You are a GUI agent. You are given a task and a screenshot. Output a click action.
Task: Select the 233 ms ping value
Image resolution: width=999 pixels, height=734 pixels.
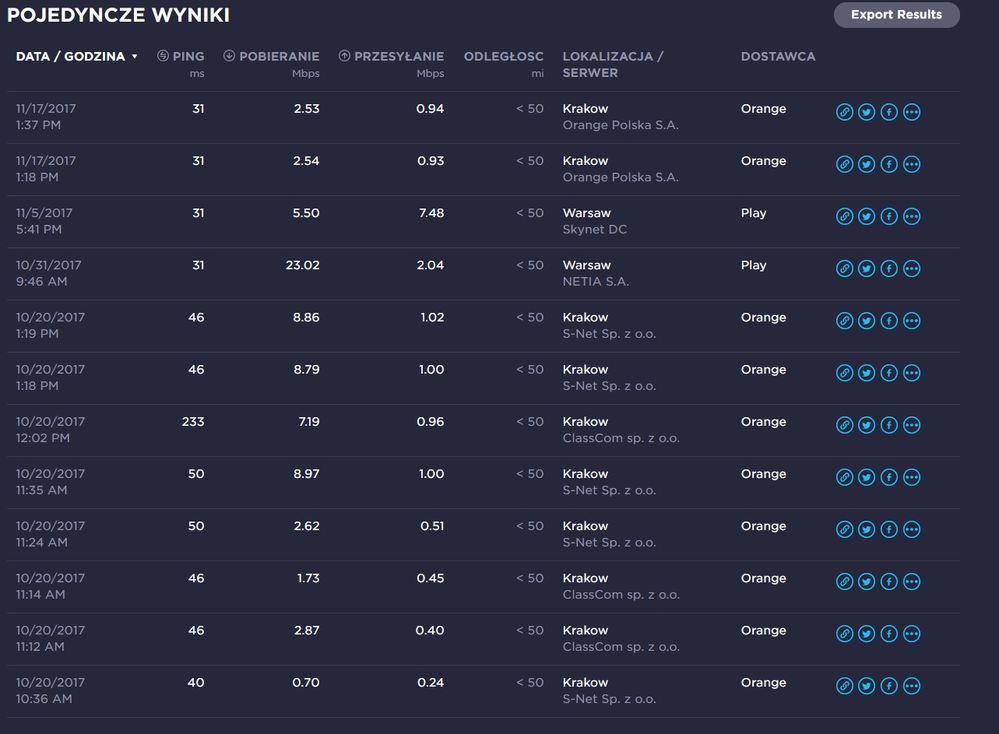pyautogui.click(x=193, y=422)
